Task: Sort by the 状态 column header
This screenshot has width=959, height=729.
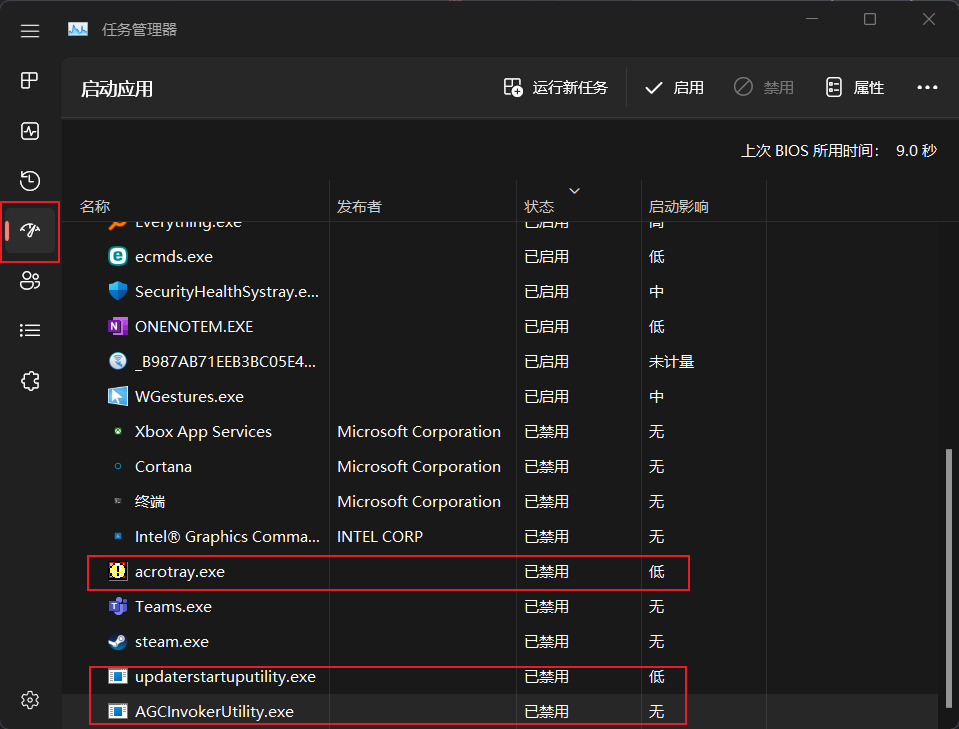Action: 579,201
